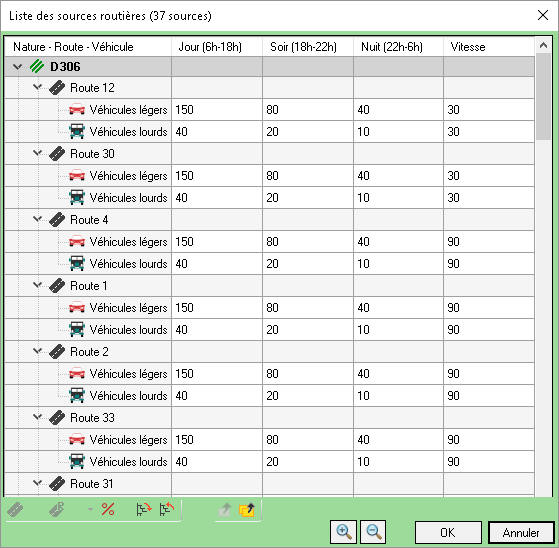The height and width of the screenshot is (548, 559).
Task: Click the Jour (6h-18h) column header
Action: click(x=217, y=47)
